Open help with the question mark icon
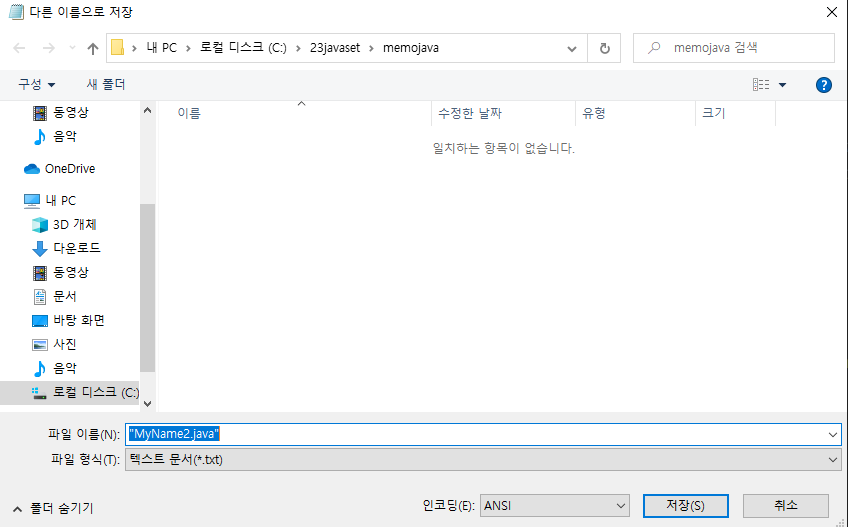The width and height of the screenshot is (848, 527). pos(824,85)
